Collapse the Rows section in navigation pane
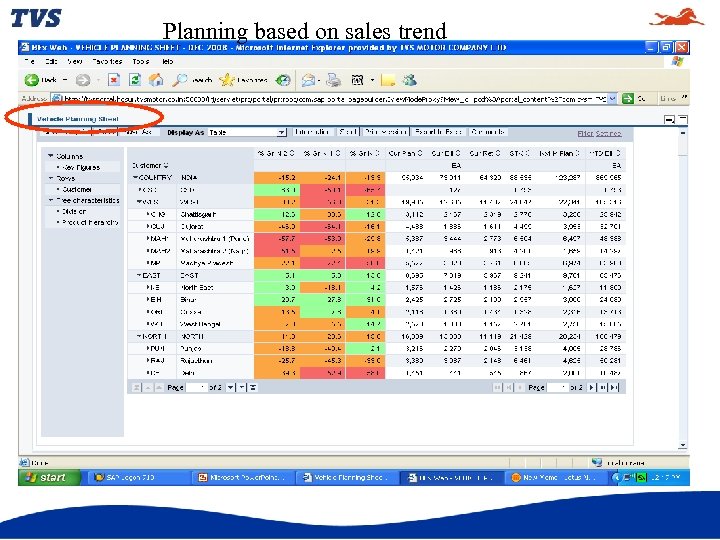720x540 pixels. click(x=51, y=178)
